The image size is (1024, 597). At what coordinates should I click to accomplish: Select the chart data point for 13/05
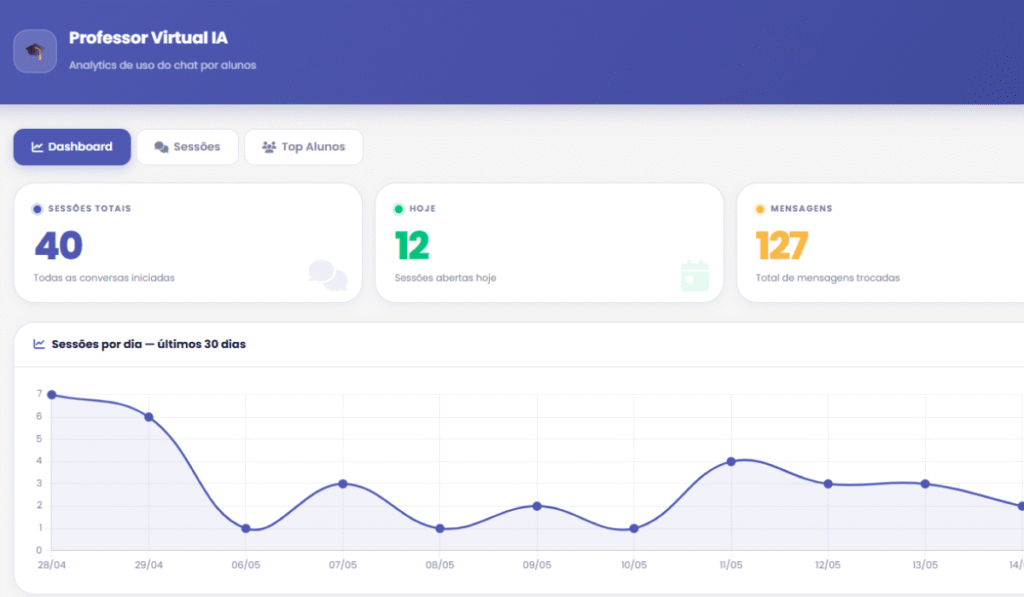tap(925, 484)
